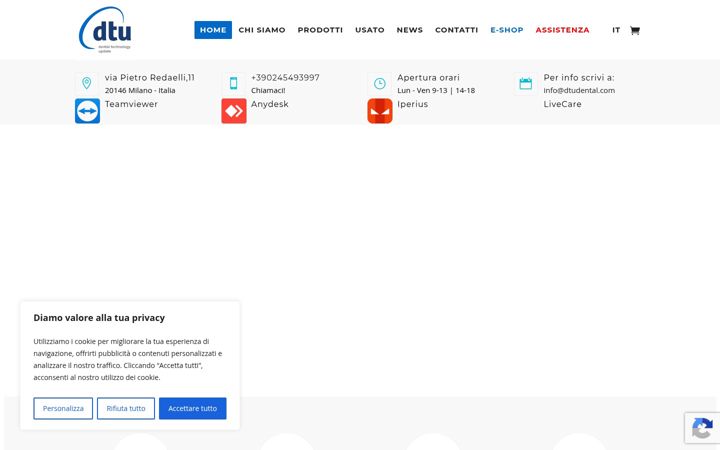The height and width of the screenshot is (450, 720).
Task: Click the 20146 Milano - Italia text
Action: point(140,90)
